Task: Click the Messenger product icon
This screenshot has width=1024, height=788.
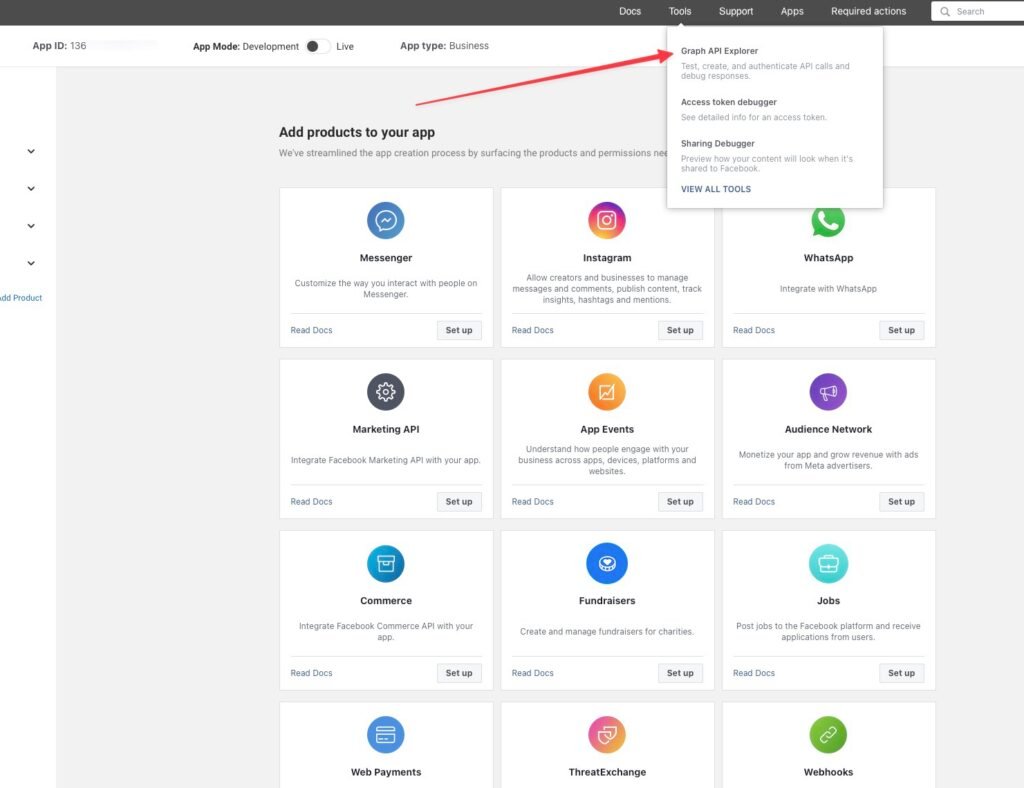Action: 385,221
